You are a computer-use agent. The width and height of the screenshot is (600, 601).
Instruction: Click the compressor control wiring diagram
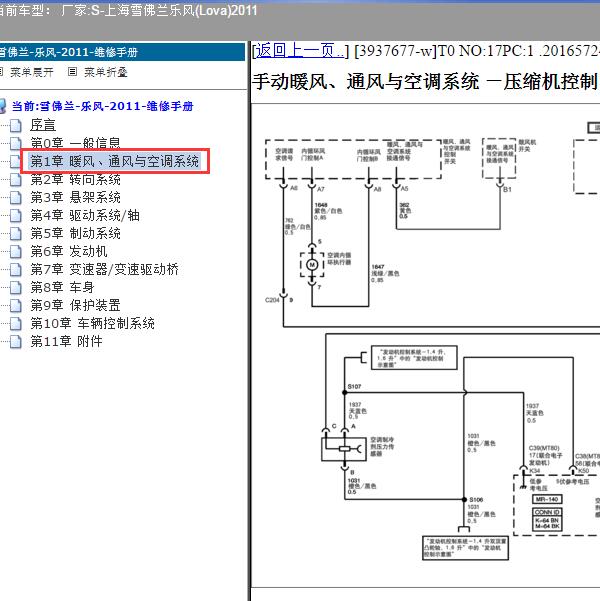click(x=426, y=345)
